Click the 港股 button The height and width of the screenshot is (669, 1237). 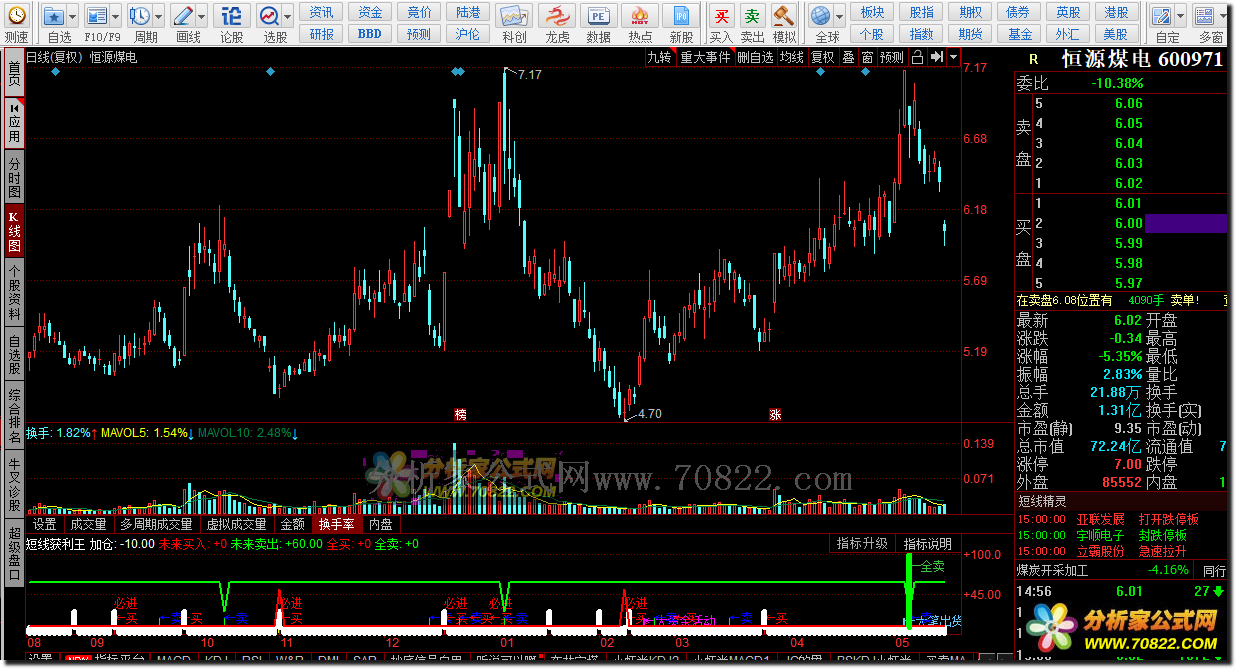click(1116, 12)
